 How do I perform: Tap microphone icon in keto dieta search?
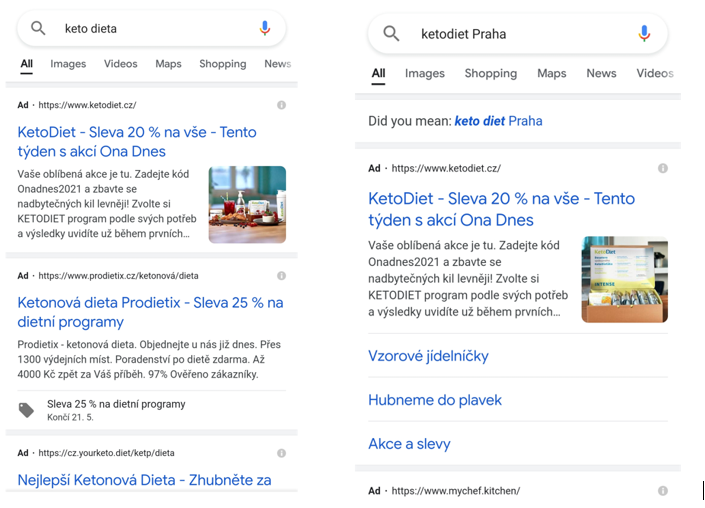click(x=265, y=28)
